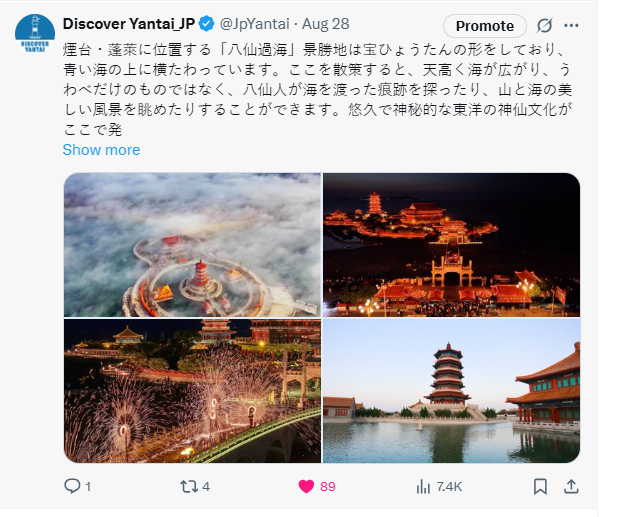Click the blue verified badge
This screenshot has width=618, height=517.
(206, 24)
